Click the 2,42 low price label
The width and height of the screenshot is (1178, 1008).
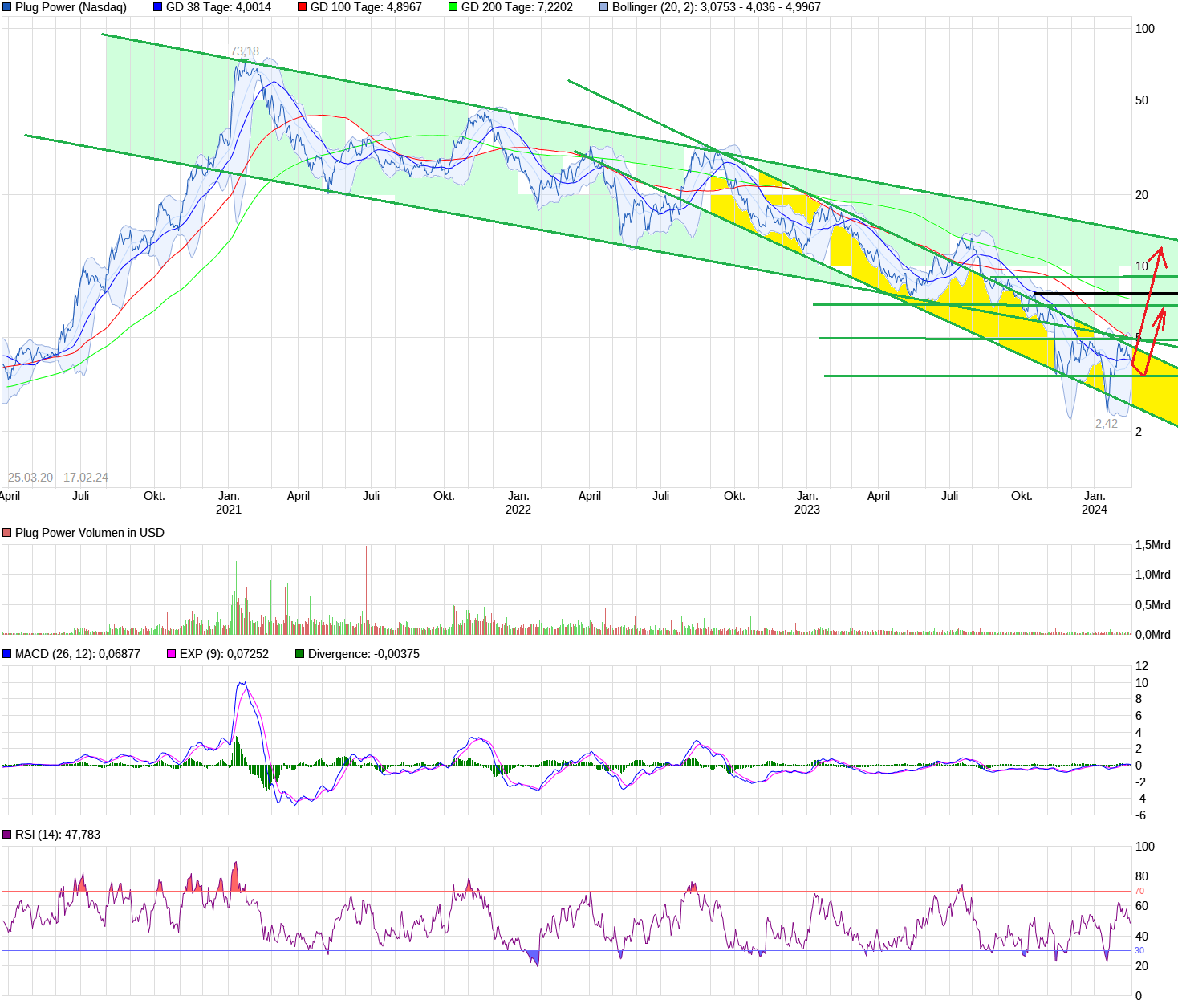[x=1107, y=424]
